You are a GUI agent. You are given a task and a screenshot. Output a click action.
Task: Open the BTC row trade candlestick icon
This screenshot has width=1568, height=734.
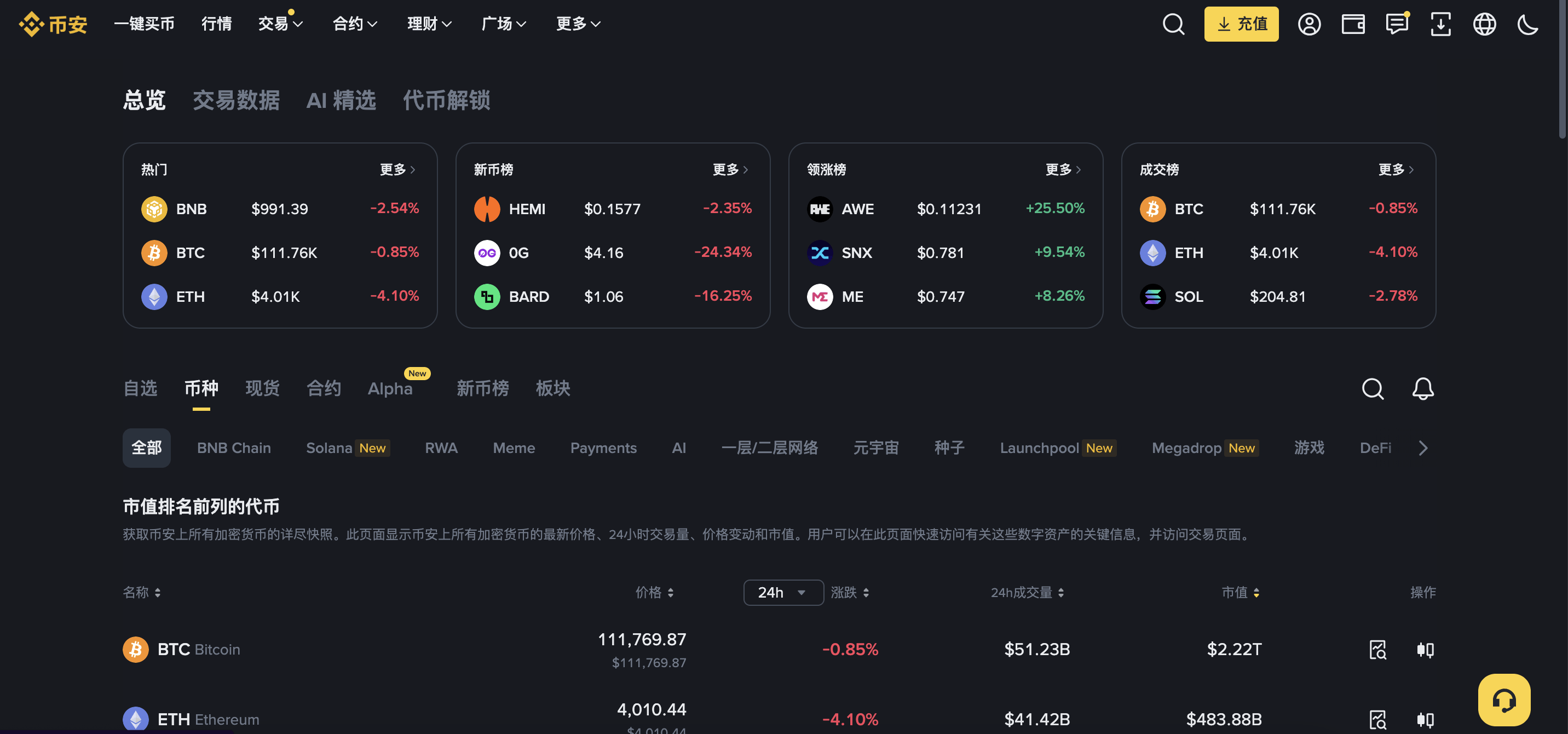[x=1425, y=649]
